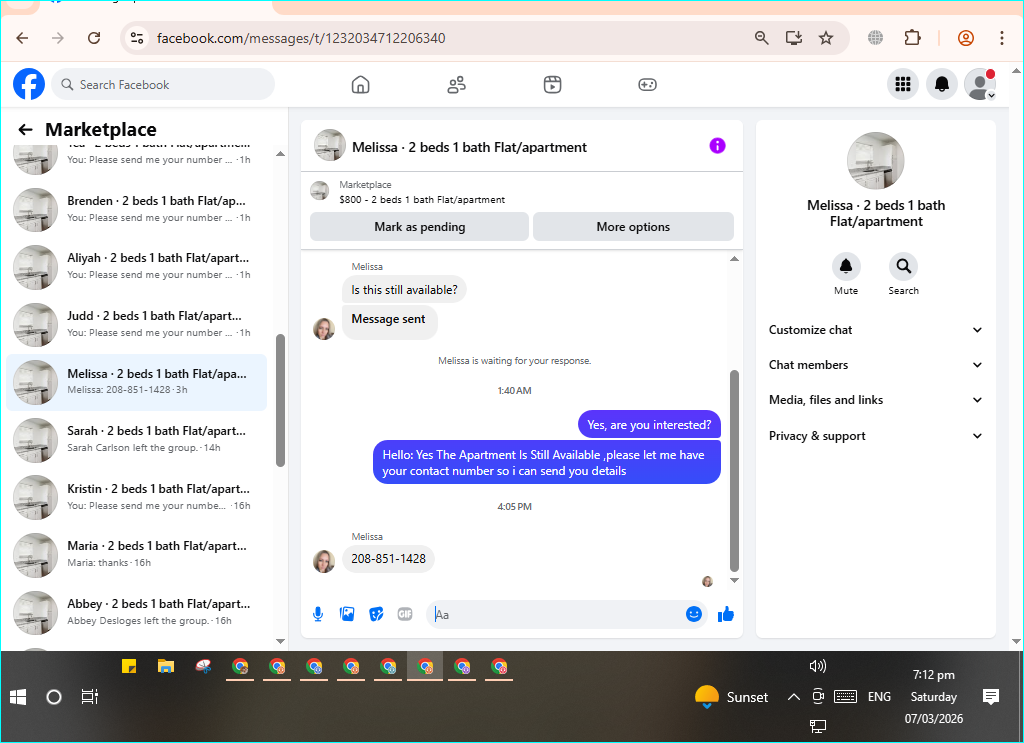Open the emoji picker smiley icon
The height and width of the screenshot is (743, 1024).
pos(694,614)
